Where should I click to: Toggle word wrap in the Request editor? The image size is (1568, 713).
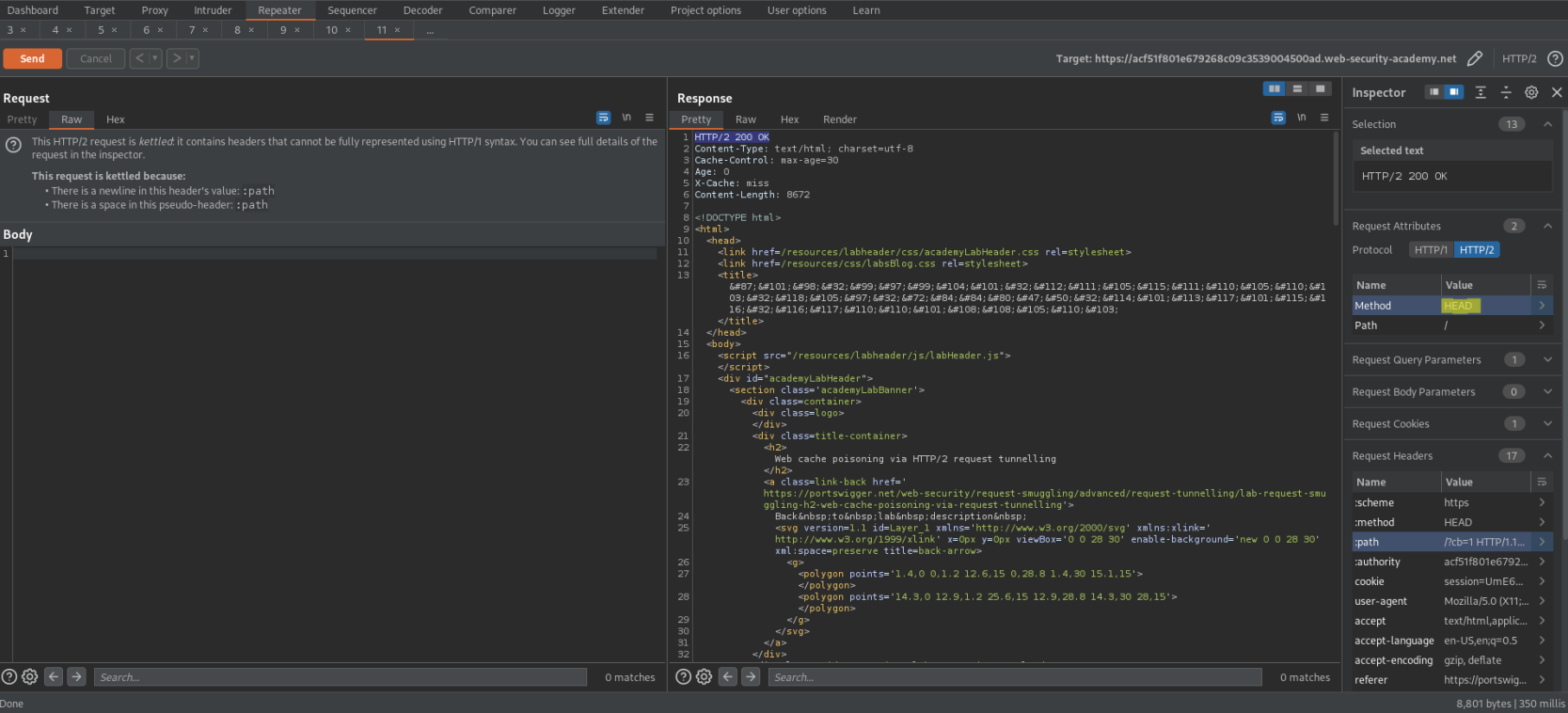[x=603, y=118]
